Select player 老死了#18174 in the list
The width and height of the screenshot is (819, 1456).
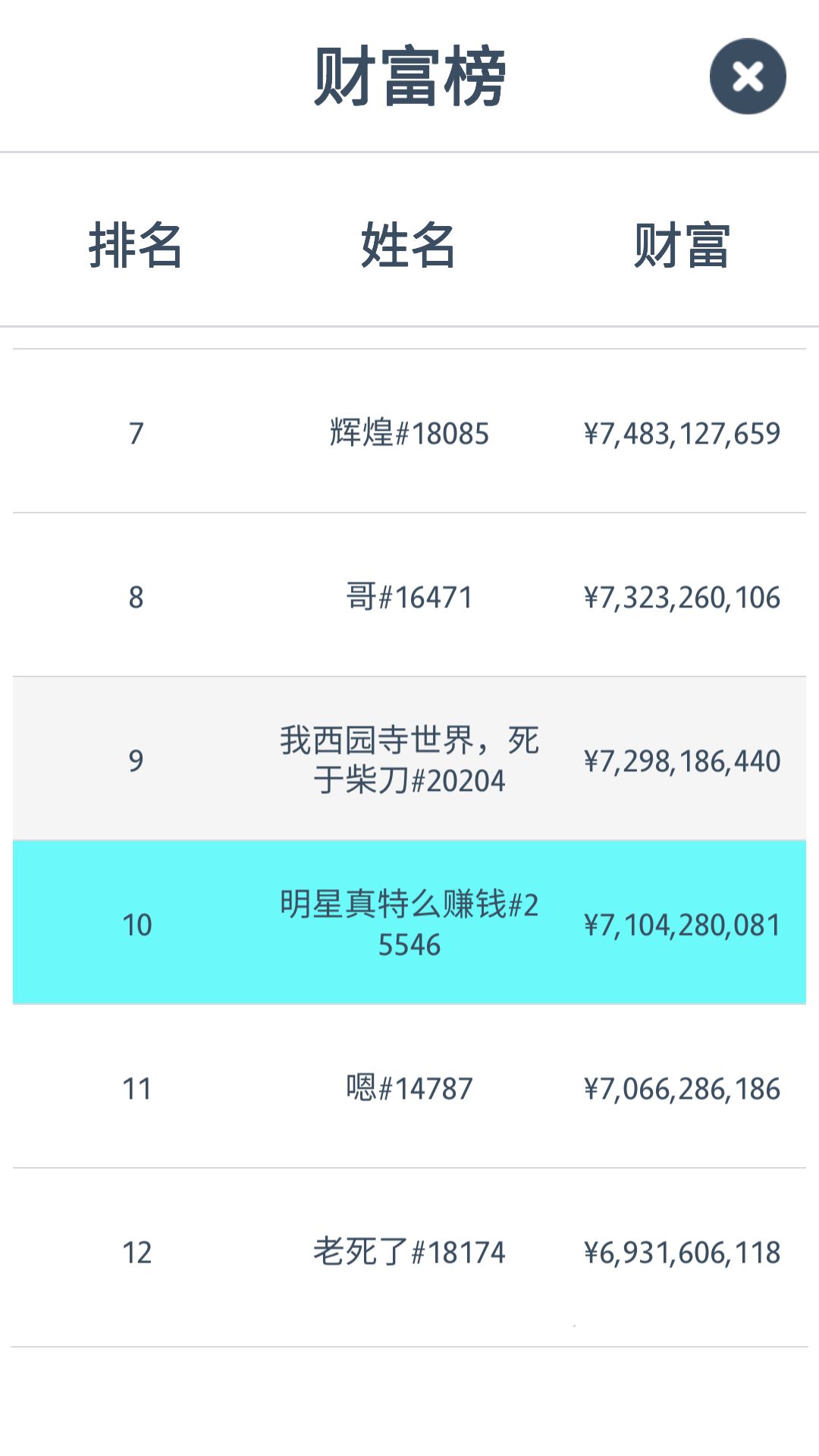click(409, 1252)
